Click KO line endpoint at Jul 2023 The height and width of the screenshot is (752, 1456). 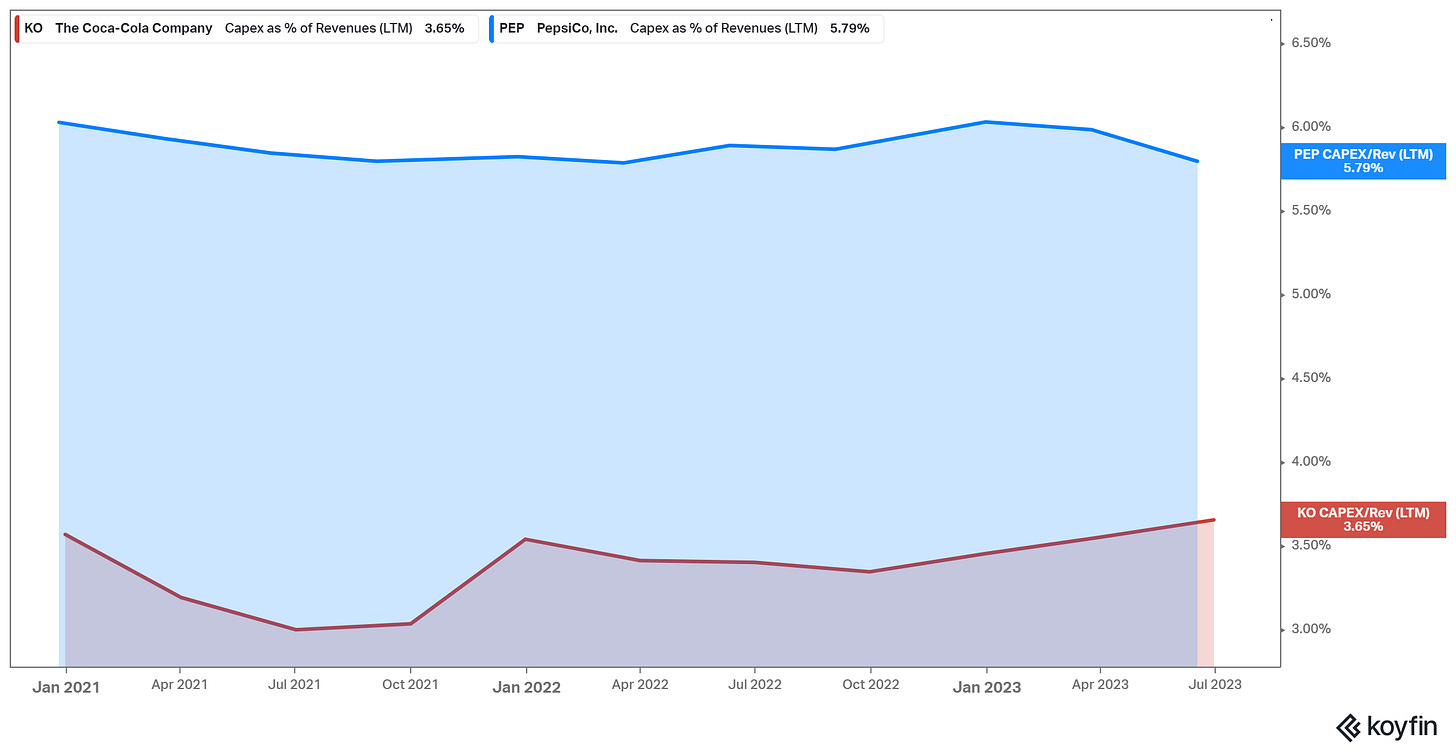1213,520
